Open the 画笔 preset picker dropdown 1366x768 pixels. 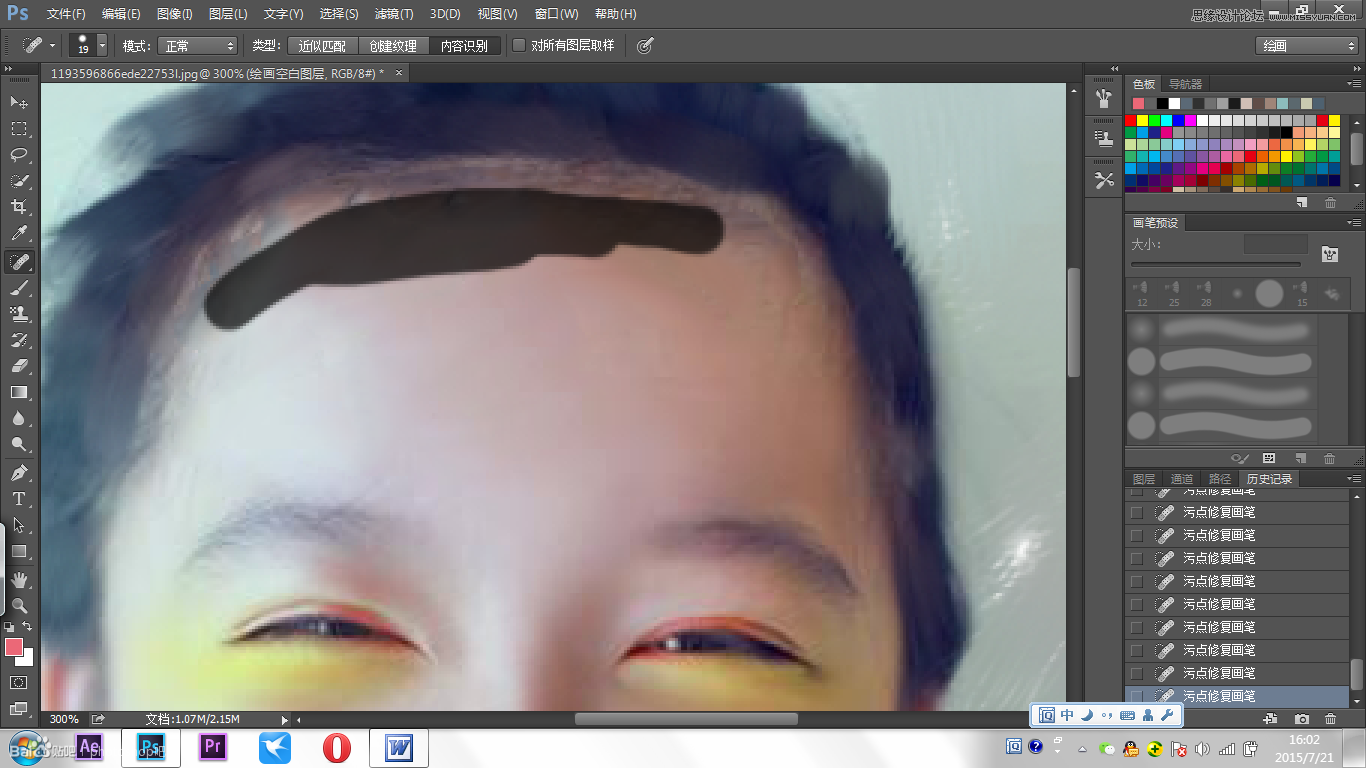[x=100, y=45]
